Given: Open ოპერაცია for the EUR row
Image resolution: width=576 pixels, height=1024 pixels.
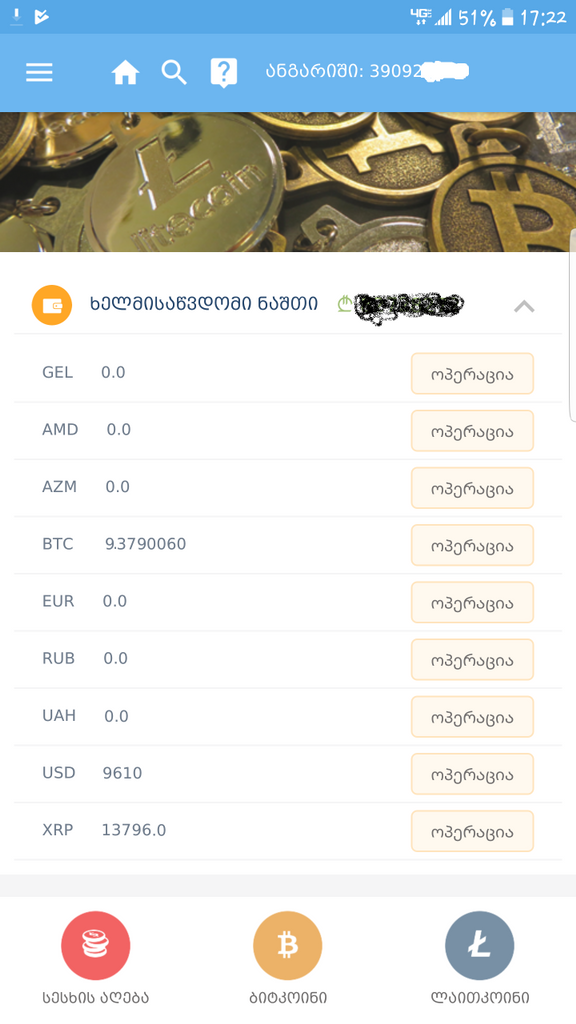Looking at the screenshot, I should 471,602.
